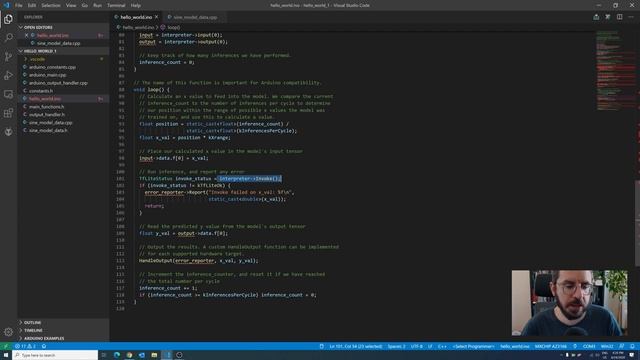Open Chrome from the taskbar
640x360 pixels.
129,355
